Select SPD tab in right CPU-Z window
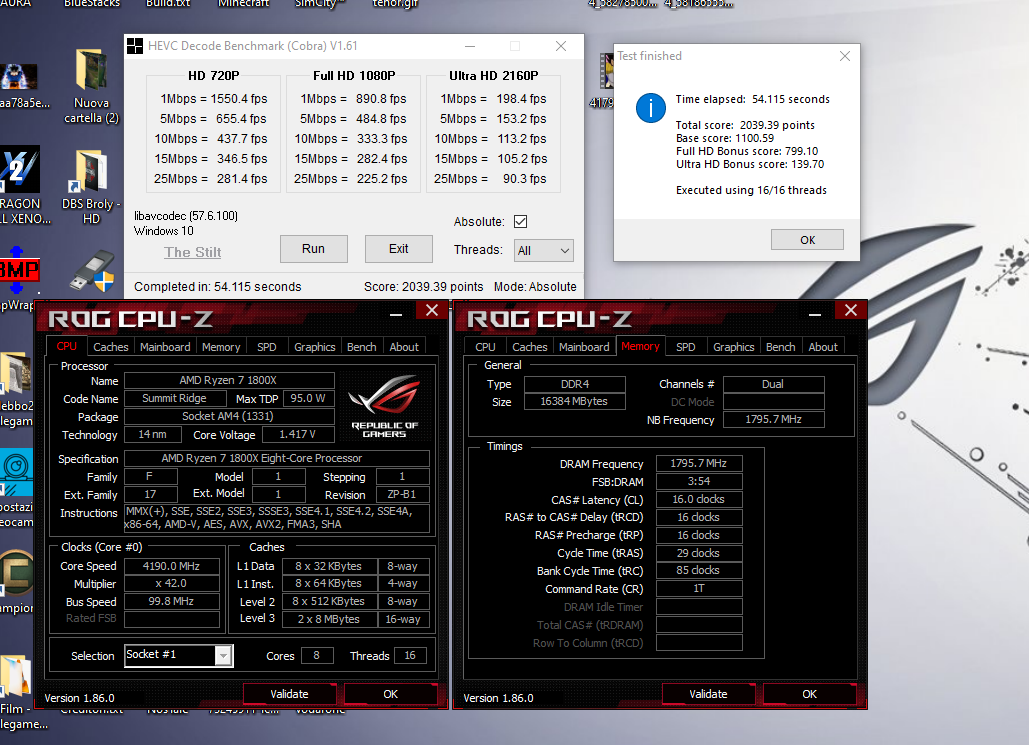Viewport: 1029px width, 745px height. coord(686,347)
